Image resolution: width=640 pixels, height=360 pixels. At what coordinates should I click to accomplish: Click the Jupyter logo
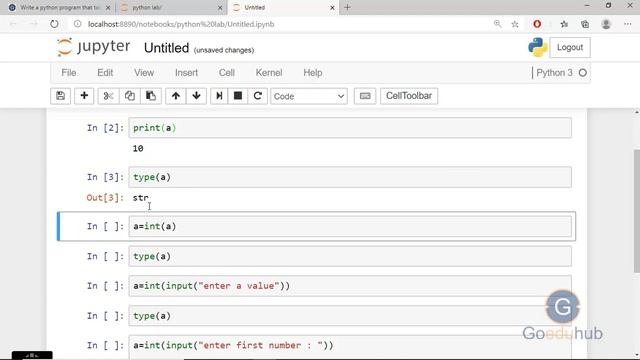coord(94,47)
